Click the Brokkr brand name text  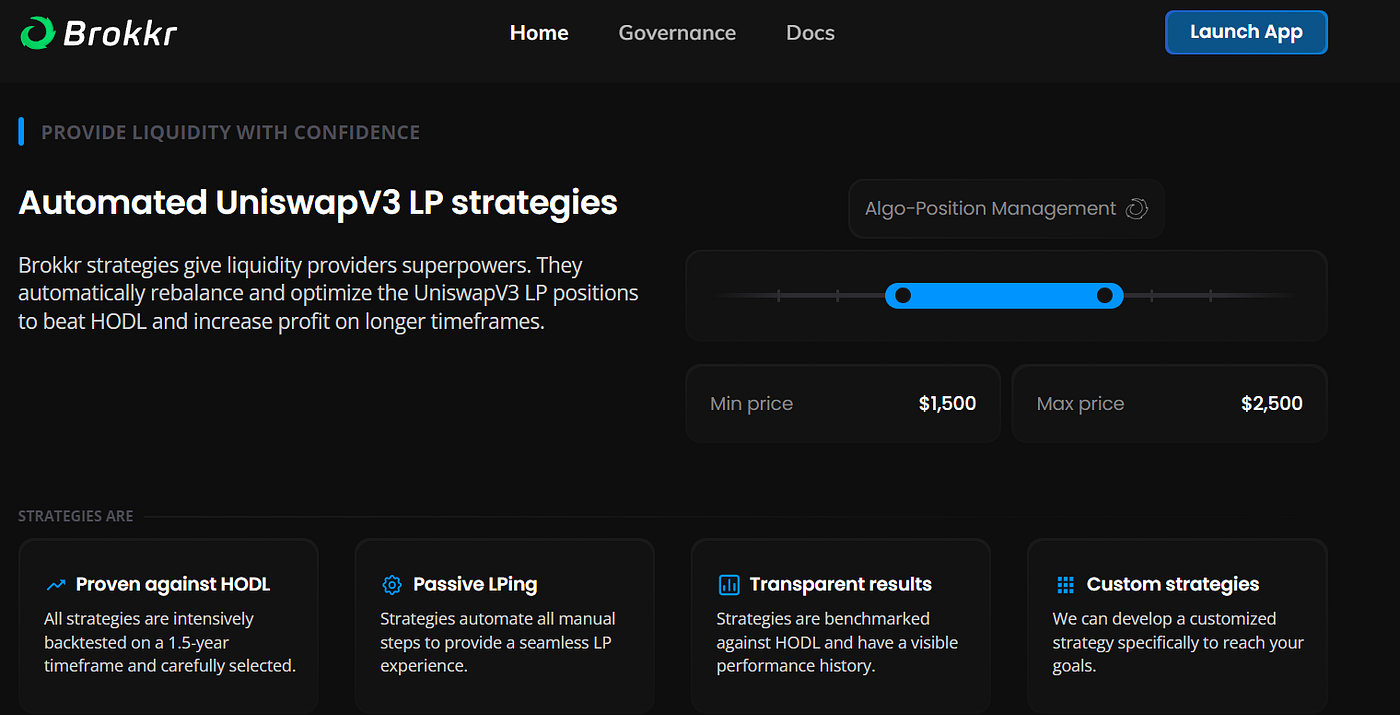click(x=120, y=33)
